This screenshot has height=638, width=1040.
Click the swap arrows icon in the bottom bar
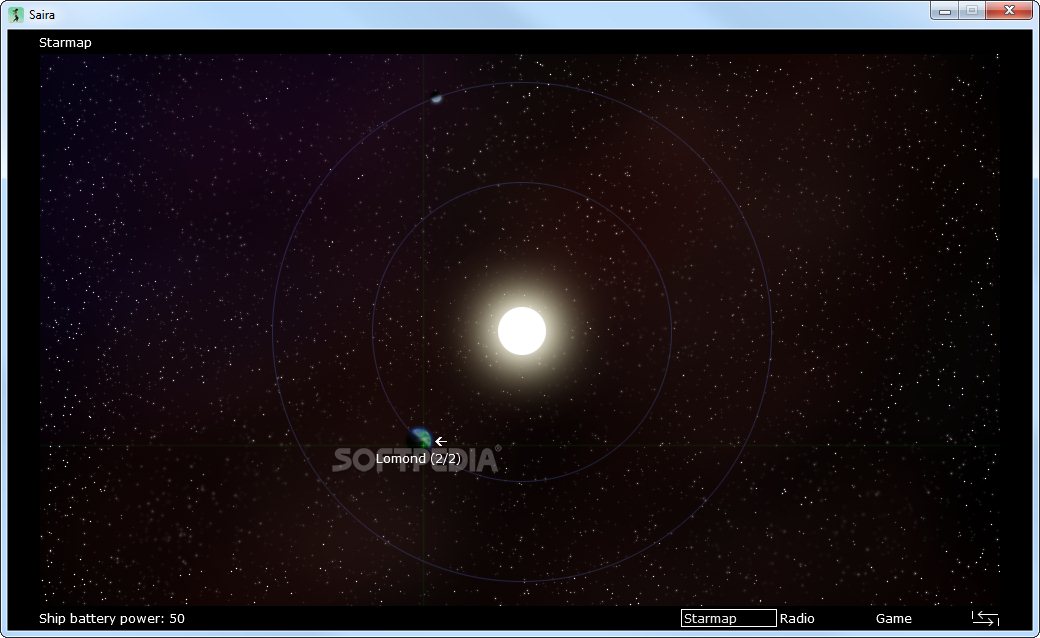coord(985,618)
